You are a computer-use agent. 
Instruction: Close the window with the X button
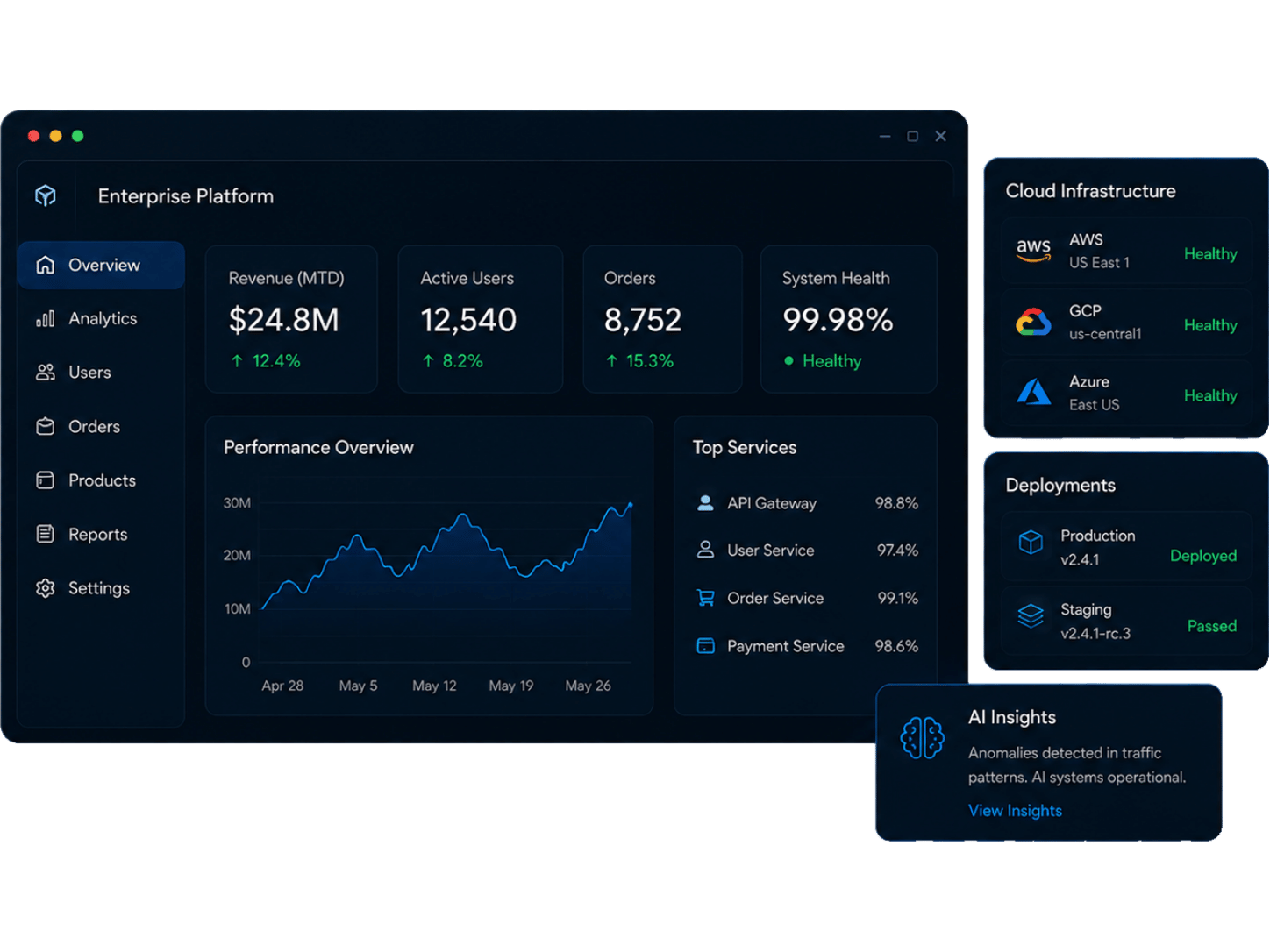click(940, 136)
